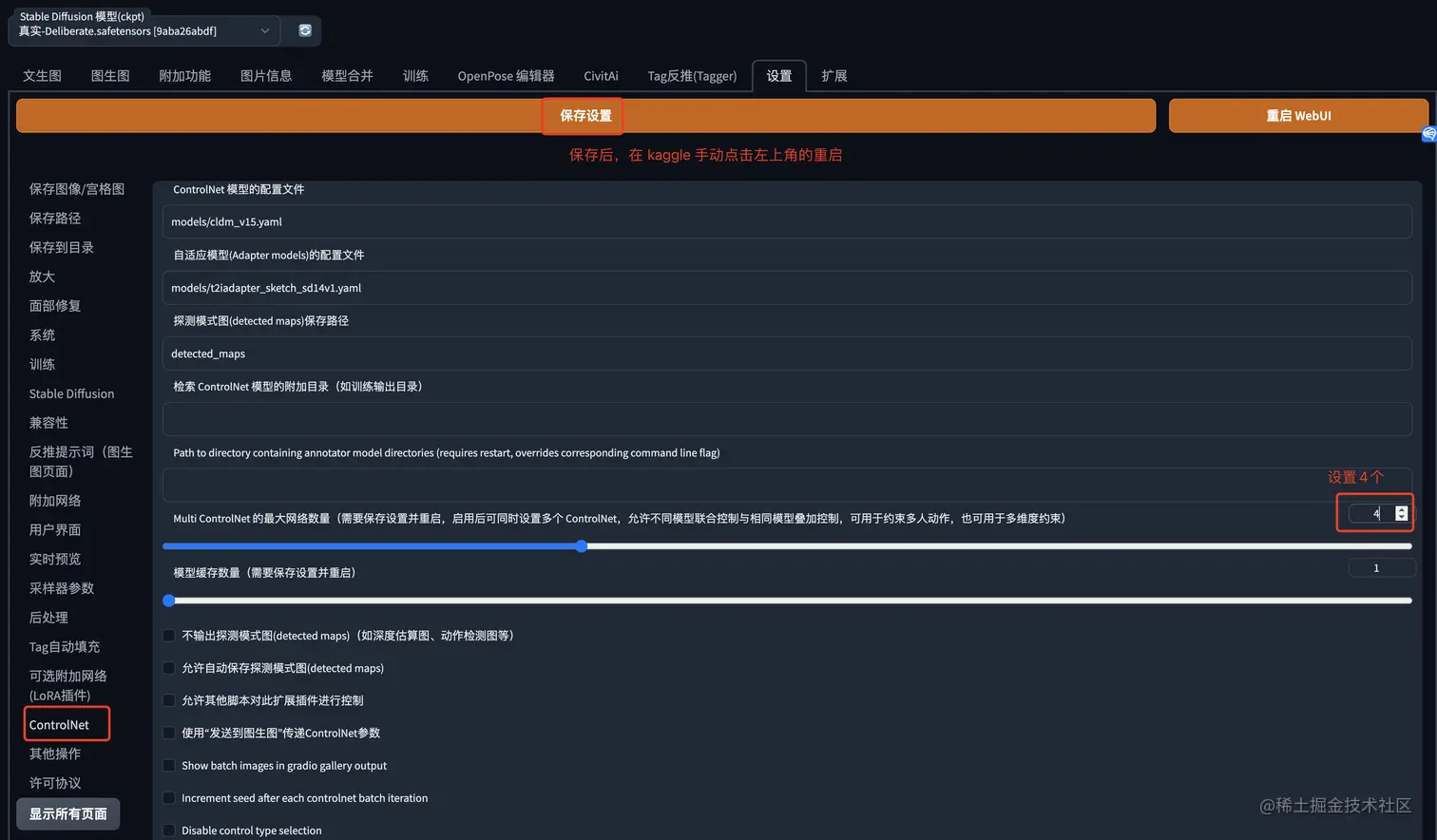Select the 放大 settings section
This screenshot has height=840, width=1437.
42,277
